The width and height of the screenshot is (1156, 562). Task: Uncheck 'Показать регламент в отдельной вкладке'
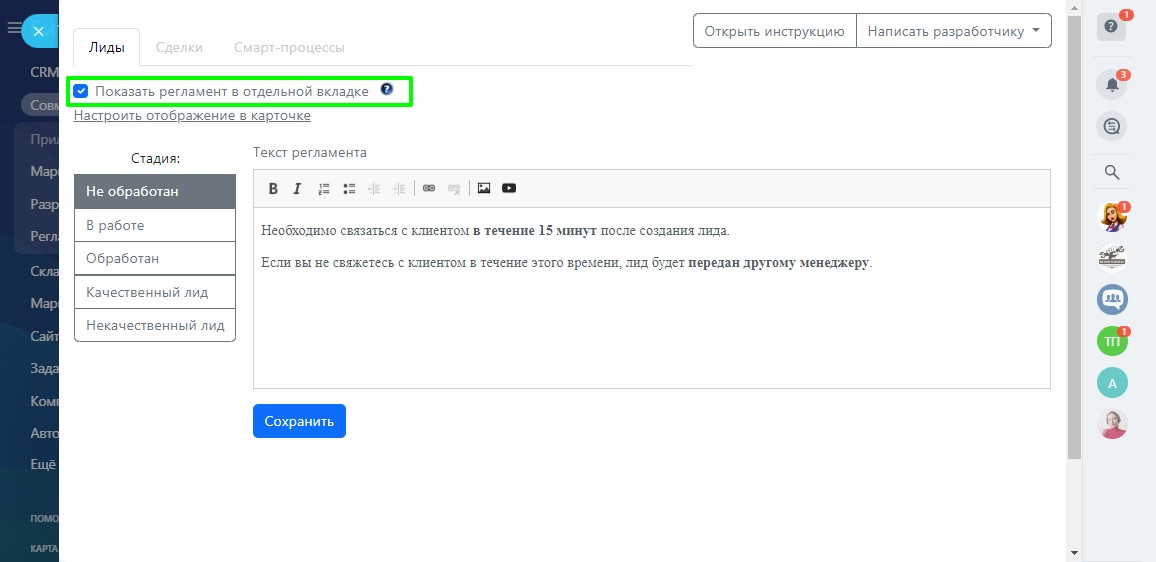tap(82, 92)
